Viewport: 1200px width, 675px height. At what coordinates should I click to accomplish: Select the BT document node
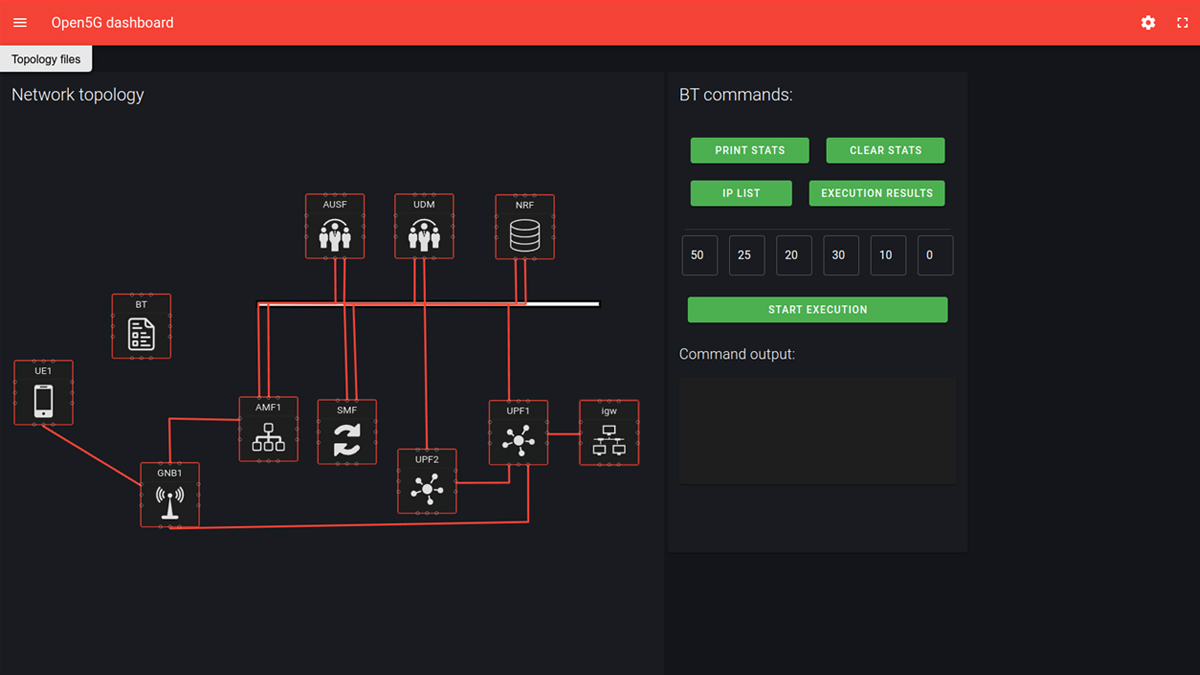click(x=141, y=333)
